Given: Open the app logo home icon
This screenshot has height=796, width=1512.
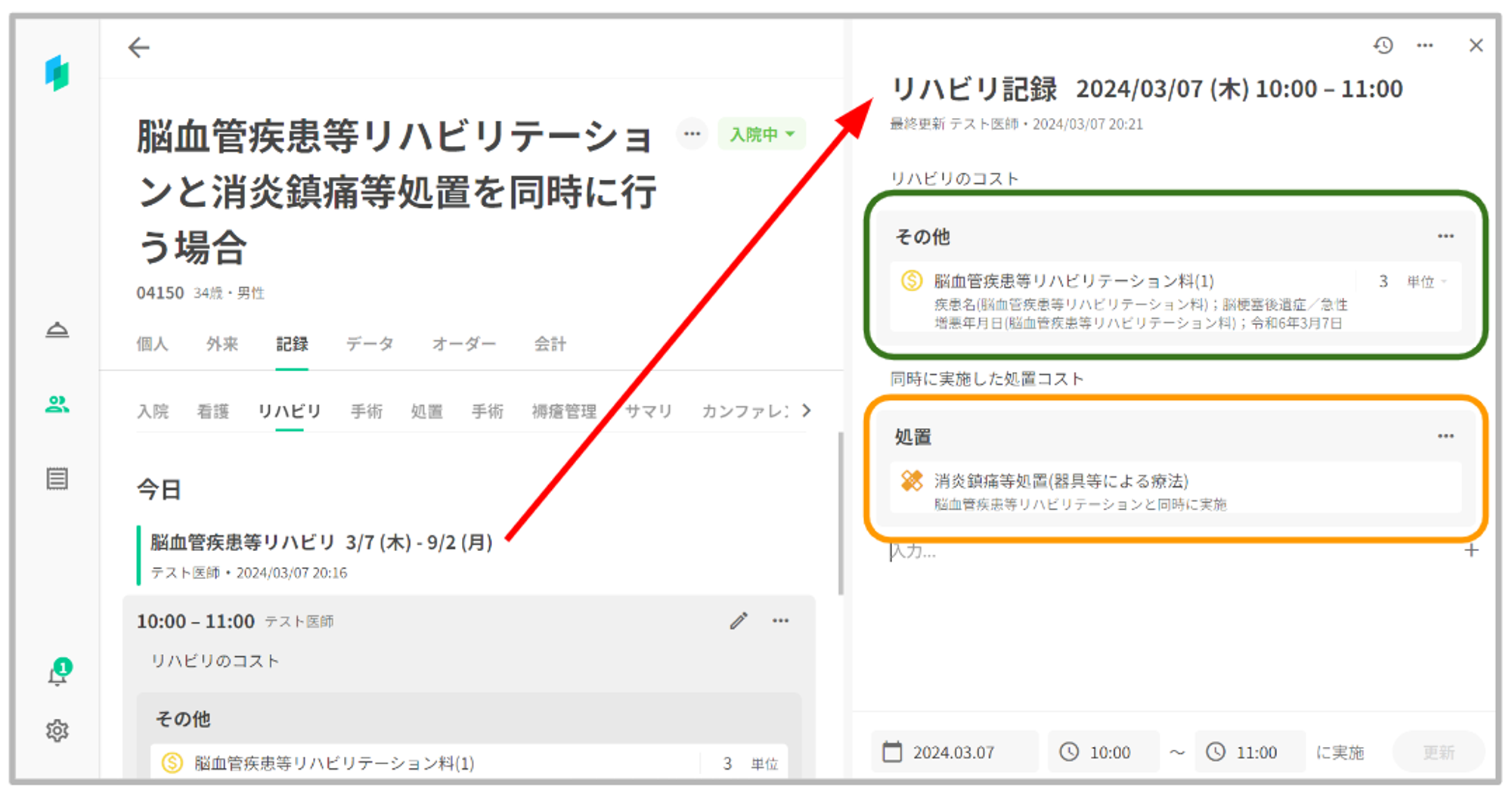Looking at the screenshot, I should 57,73.
